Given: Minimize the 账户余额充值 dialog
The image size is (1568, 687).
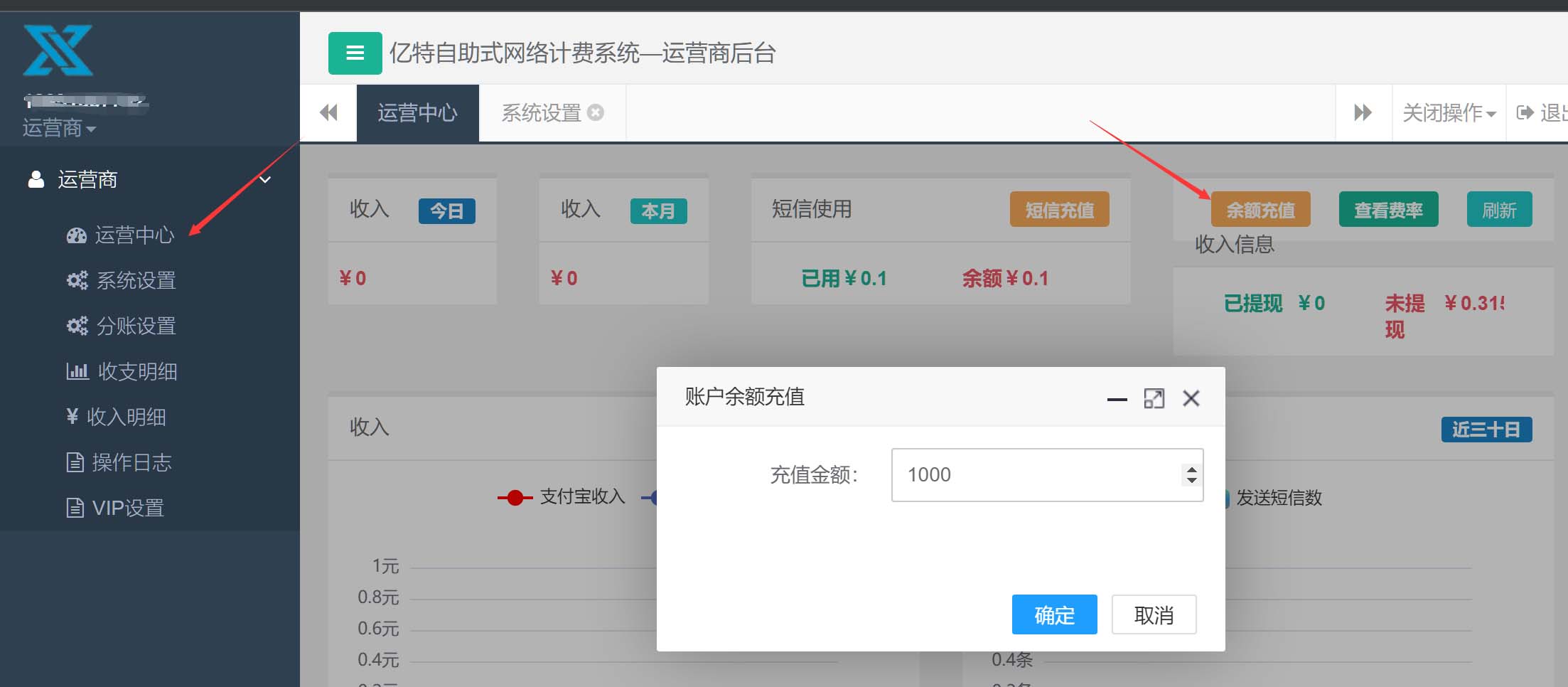Looking at the screenshot, I should point(1117,399).
